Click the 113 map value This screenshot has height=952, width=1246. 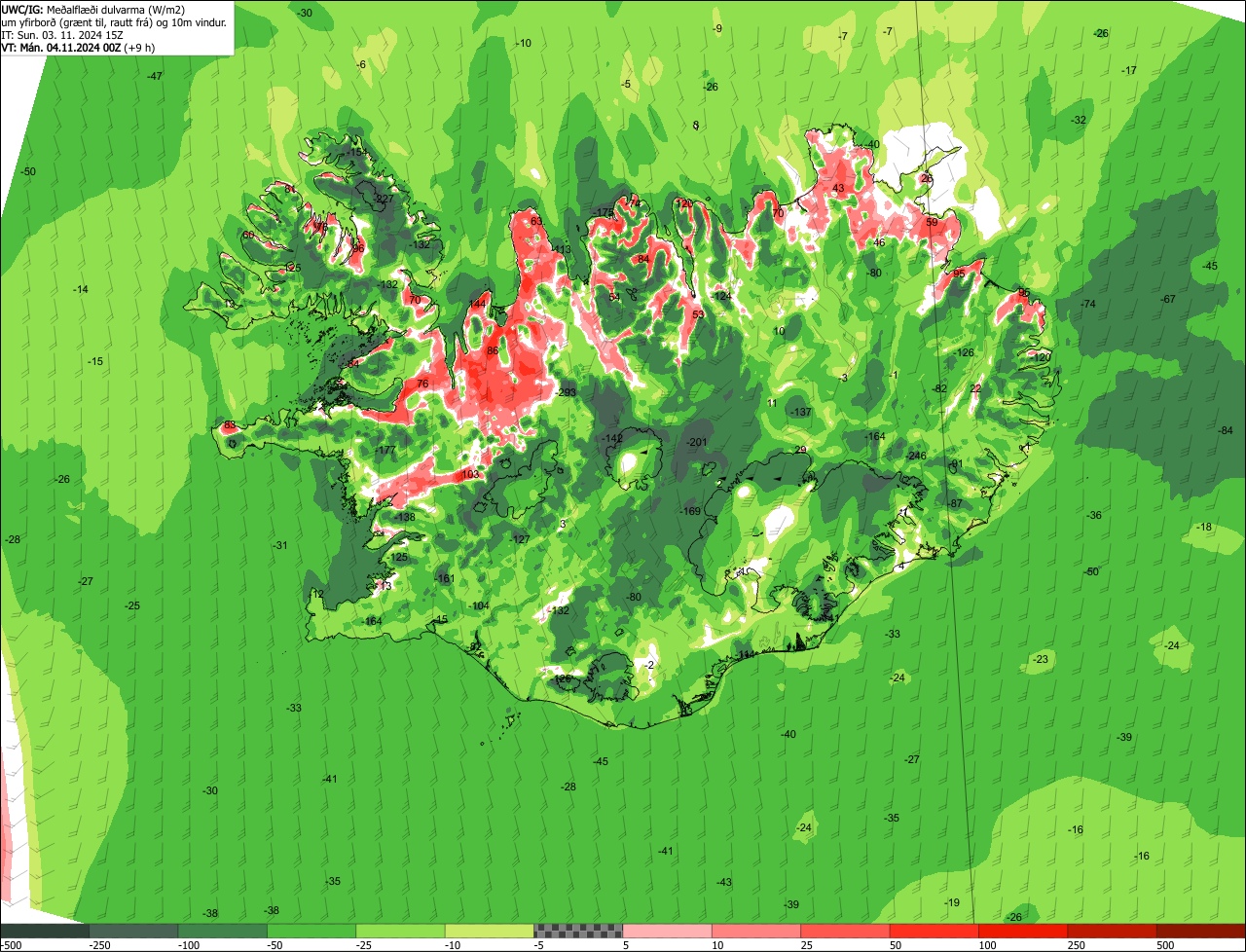(x=562, y=250)
